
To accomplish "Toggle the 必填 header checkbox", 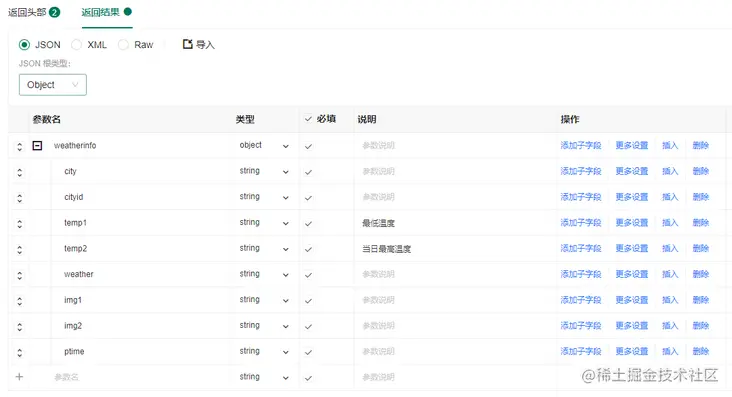I will pos(308,119).
